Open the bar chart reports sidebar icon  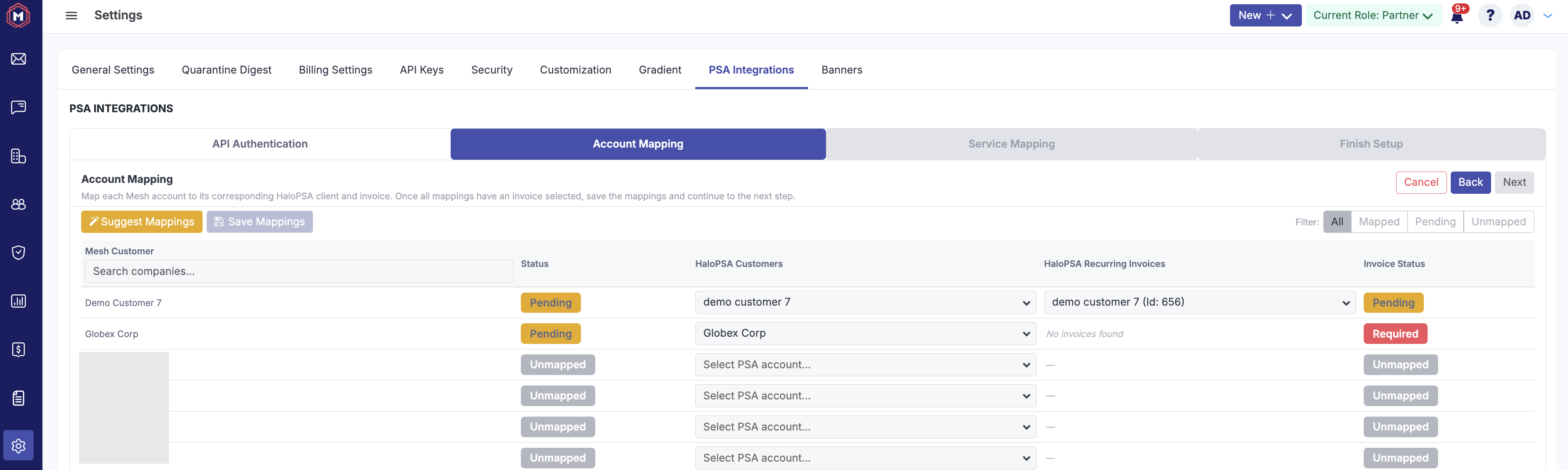pyautogui.click(x=18, y=301)
